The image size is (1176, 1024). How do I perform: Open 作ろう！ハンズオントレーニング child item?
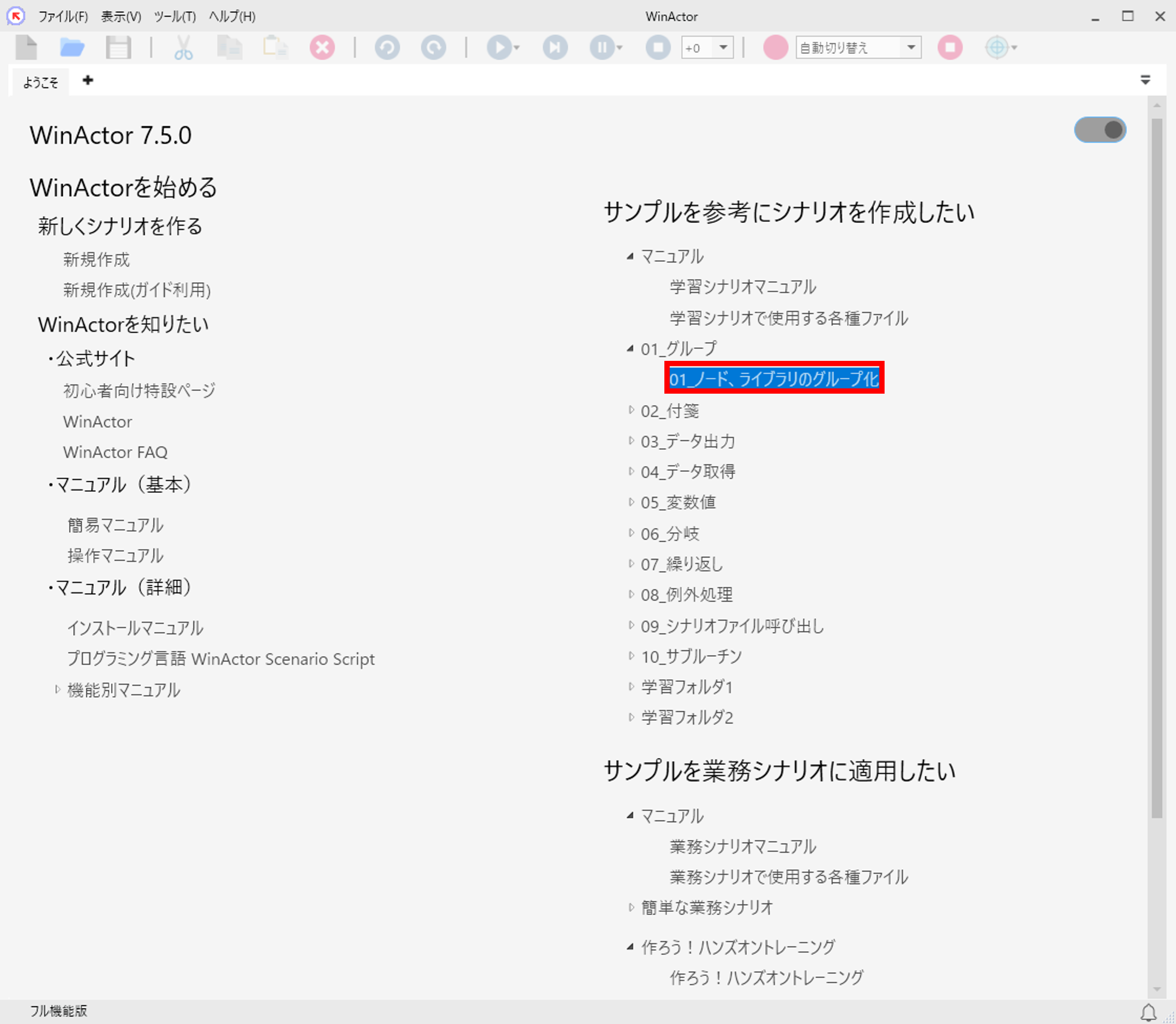[x=767, y=978]
